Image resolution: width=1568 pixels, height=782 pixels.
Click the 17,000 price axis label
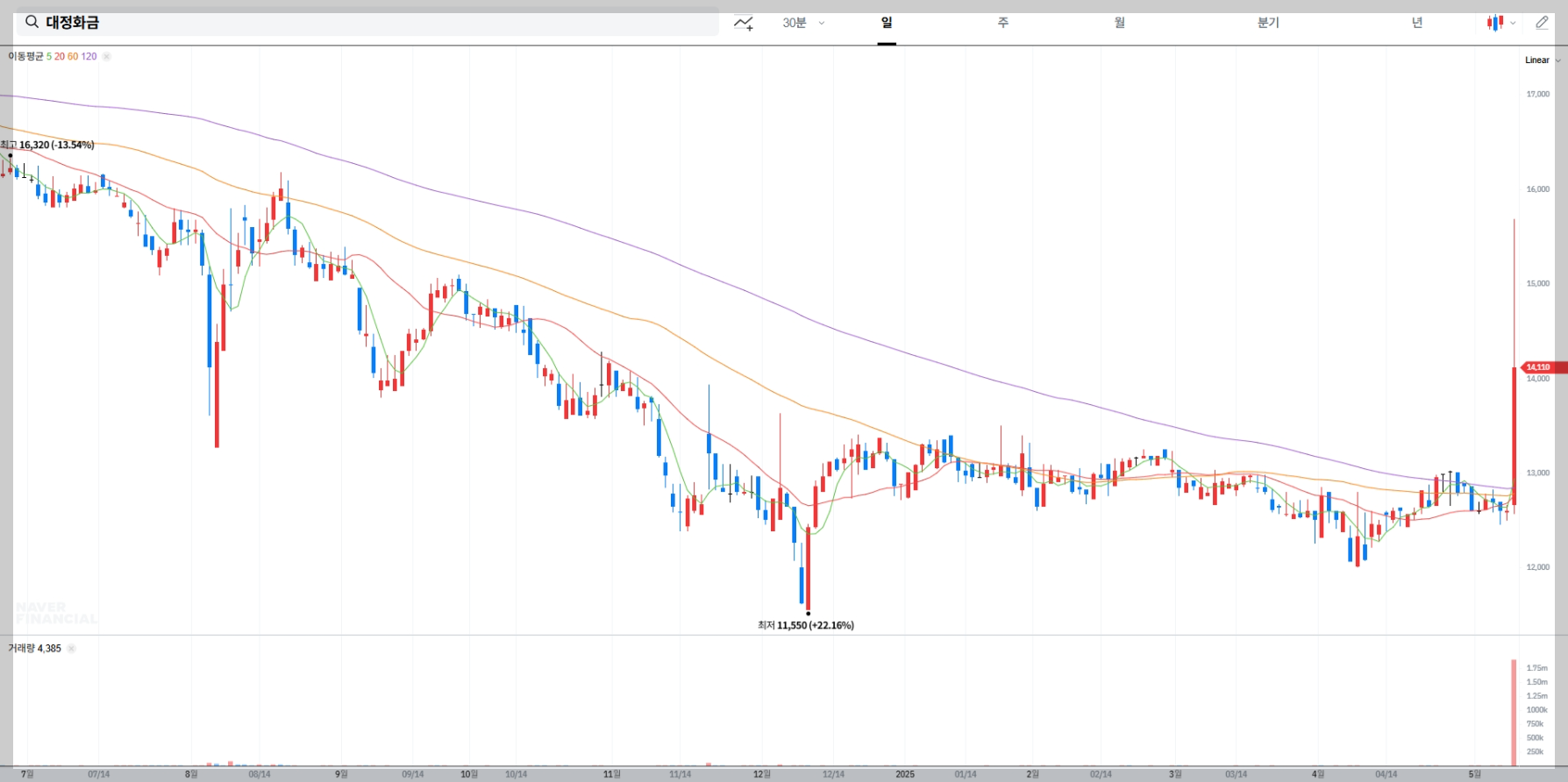pyautogui.click(x=1537, y=94)
